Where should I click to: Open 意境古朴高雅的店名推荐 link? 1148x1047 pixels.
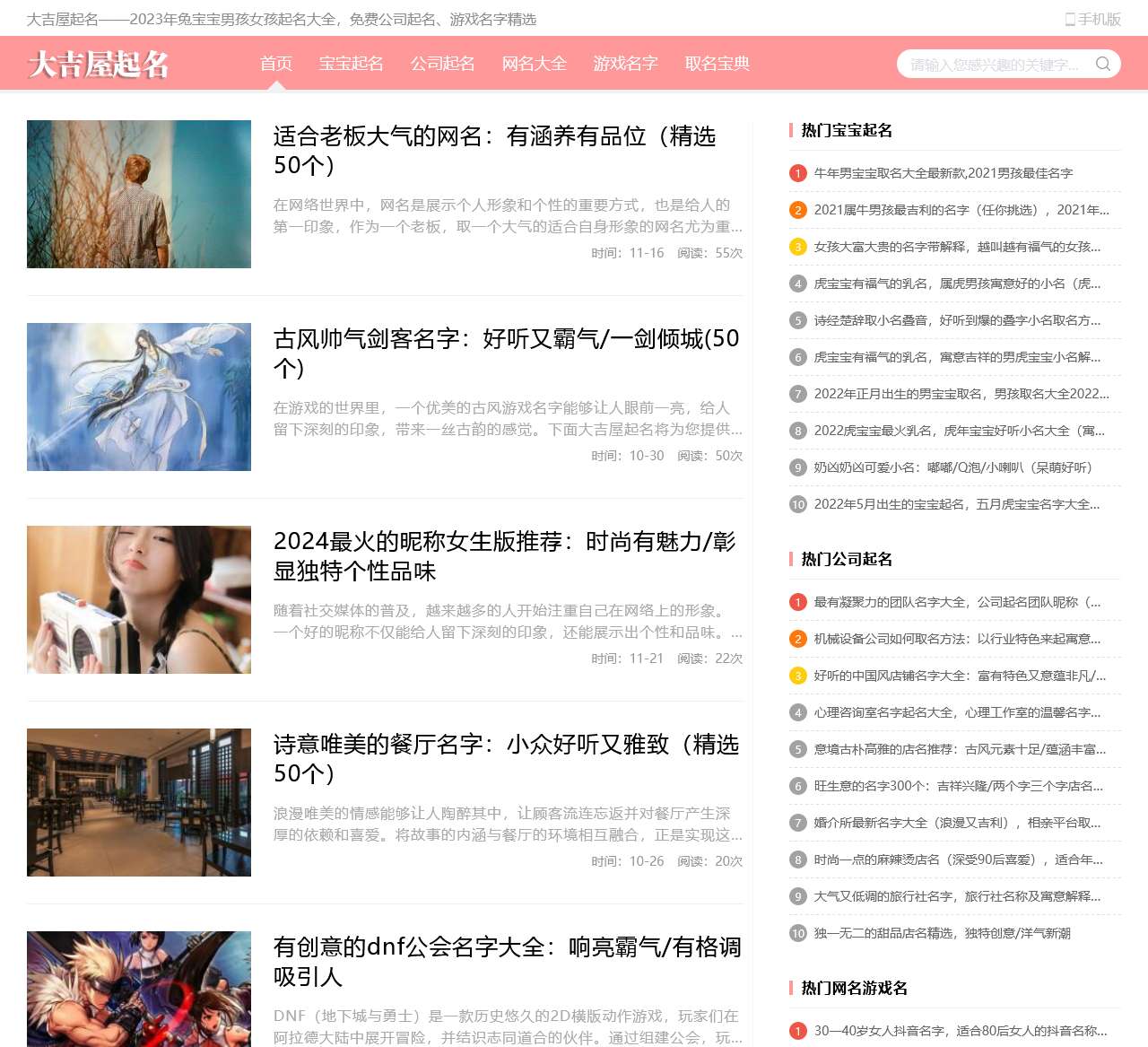960,749
